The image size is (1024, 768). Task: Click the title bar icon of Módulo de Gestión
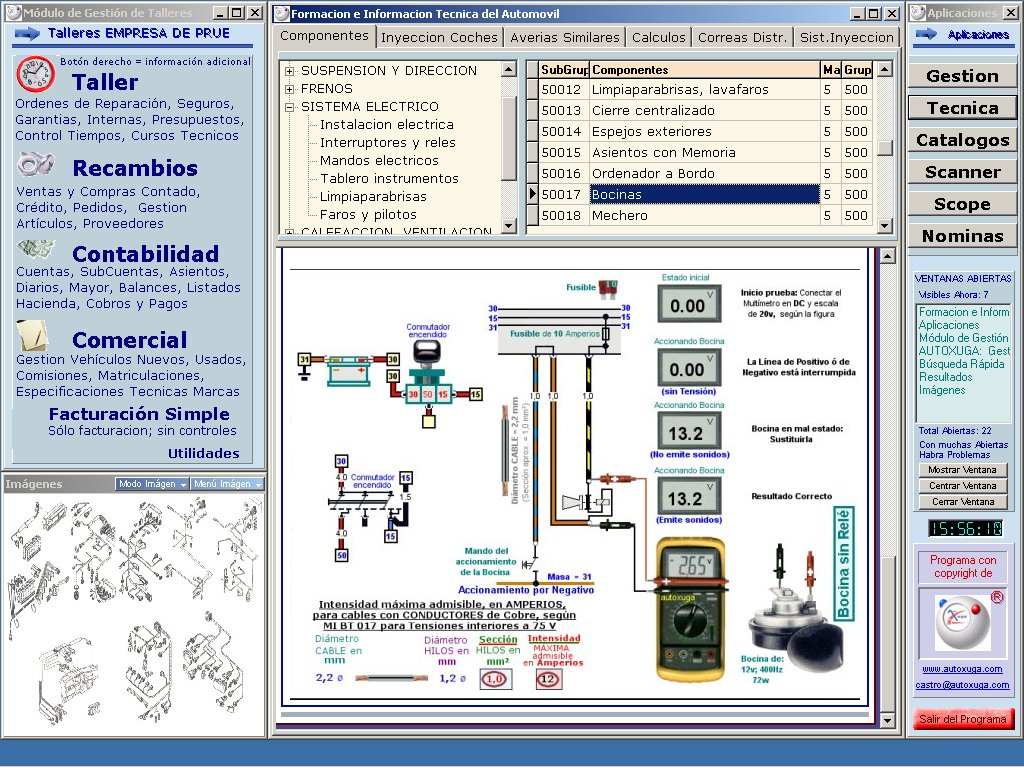click(14, 12)
